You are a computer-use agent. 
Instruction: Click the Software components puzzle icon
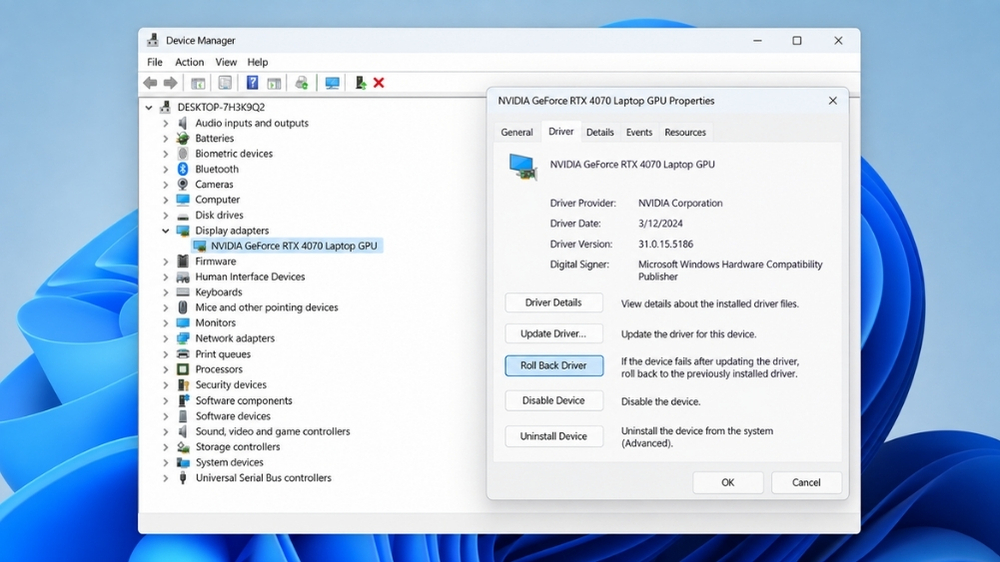click(183, 401)
